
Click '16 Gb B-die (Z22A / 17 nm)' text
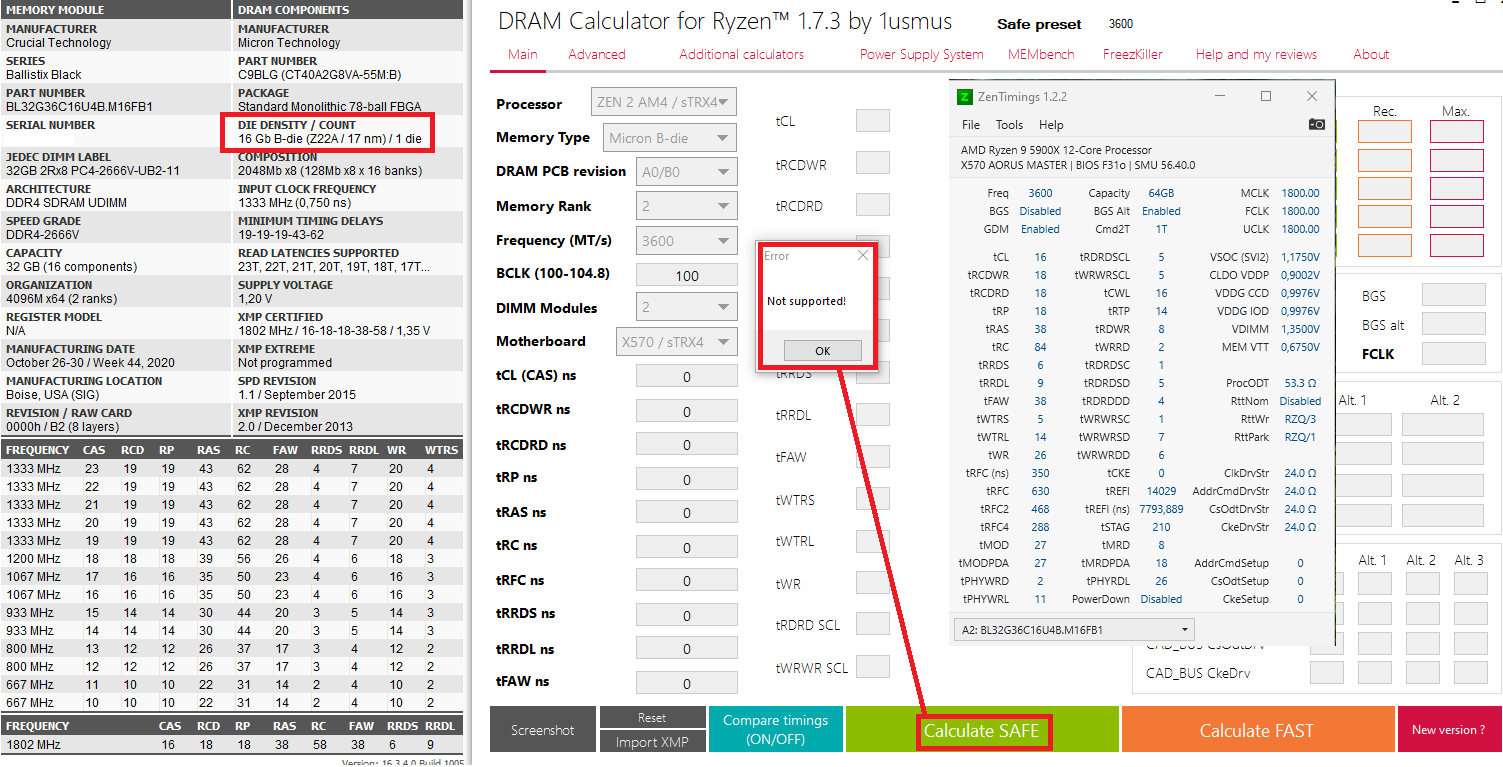point(313,138)
